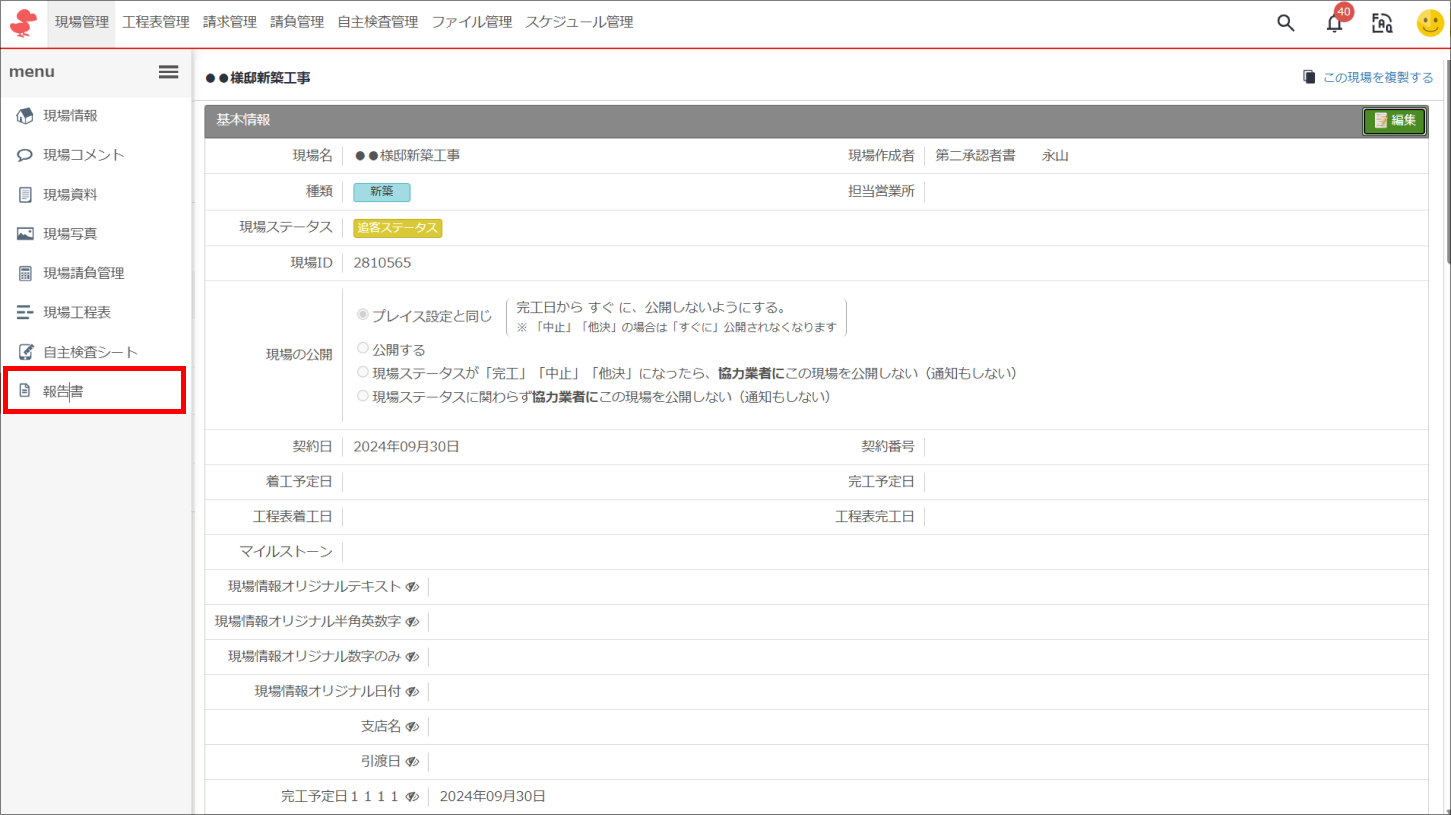Image resolution: width=1451 pixels, height=815 pixels.
Task: Click the yellow 追客ステータス status tag
Action: 398,228
